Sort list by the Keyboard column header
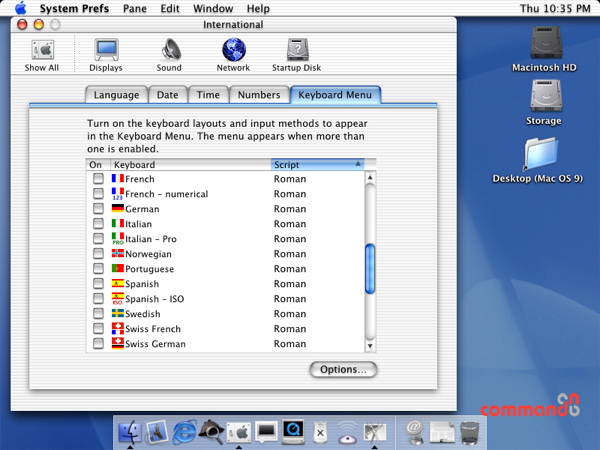This screenshot has width=600, height=450. [191, 165]
